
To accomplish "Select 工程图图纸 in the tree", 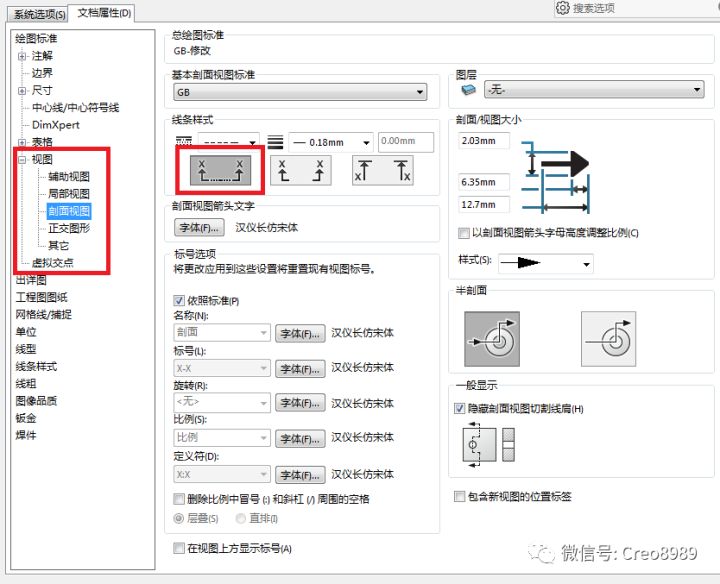I will (x=42, y=297).
